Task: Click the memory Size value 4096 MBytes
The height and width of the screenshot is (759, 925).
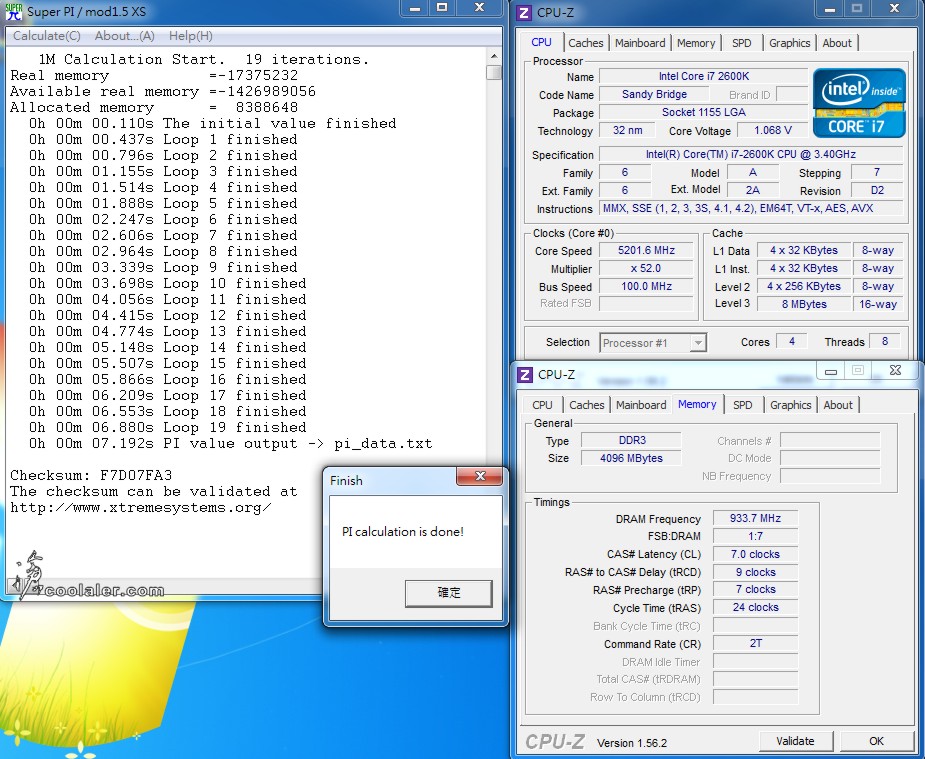Action: (631, 458)
